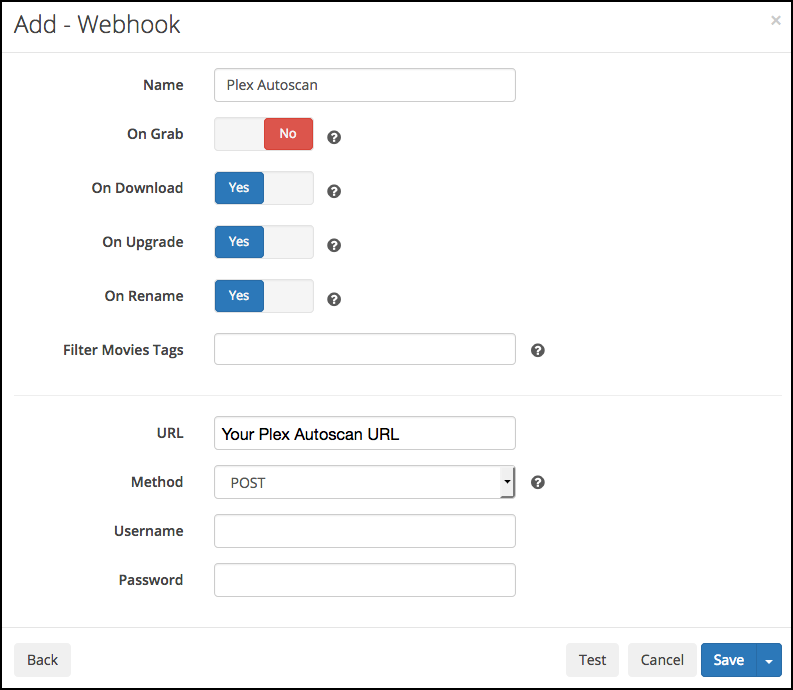Click the Test button
The height and width of the screenshot is (690, 793).
pyautogui.click(x=592, y=660)
